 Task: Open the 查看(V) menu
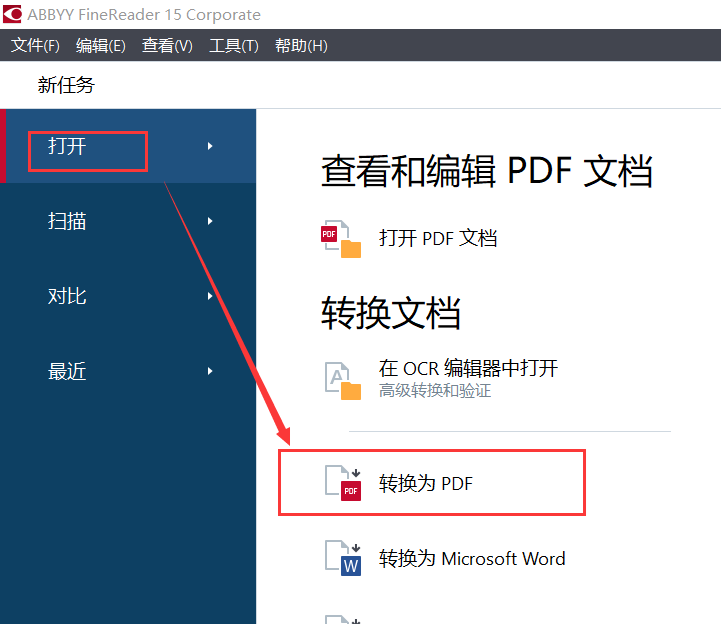coord(167,46)
